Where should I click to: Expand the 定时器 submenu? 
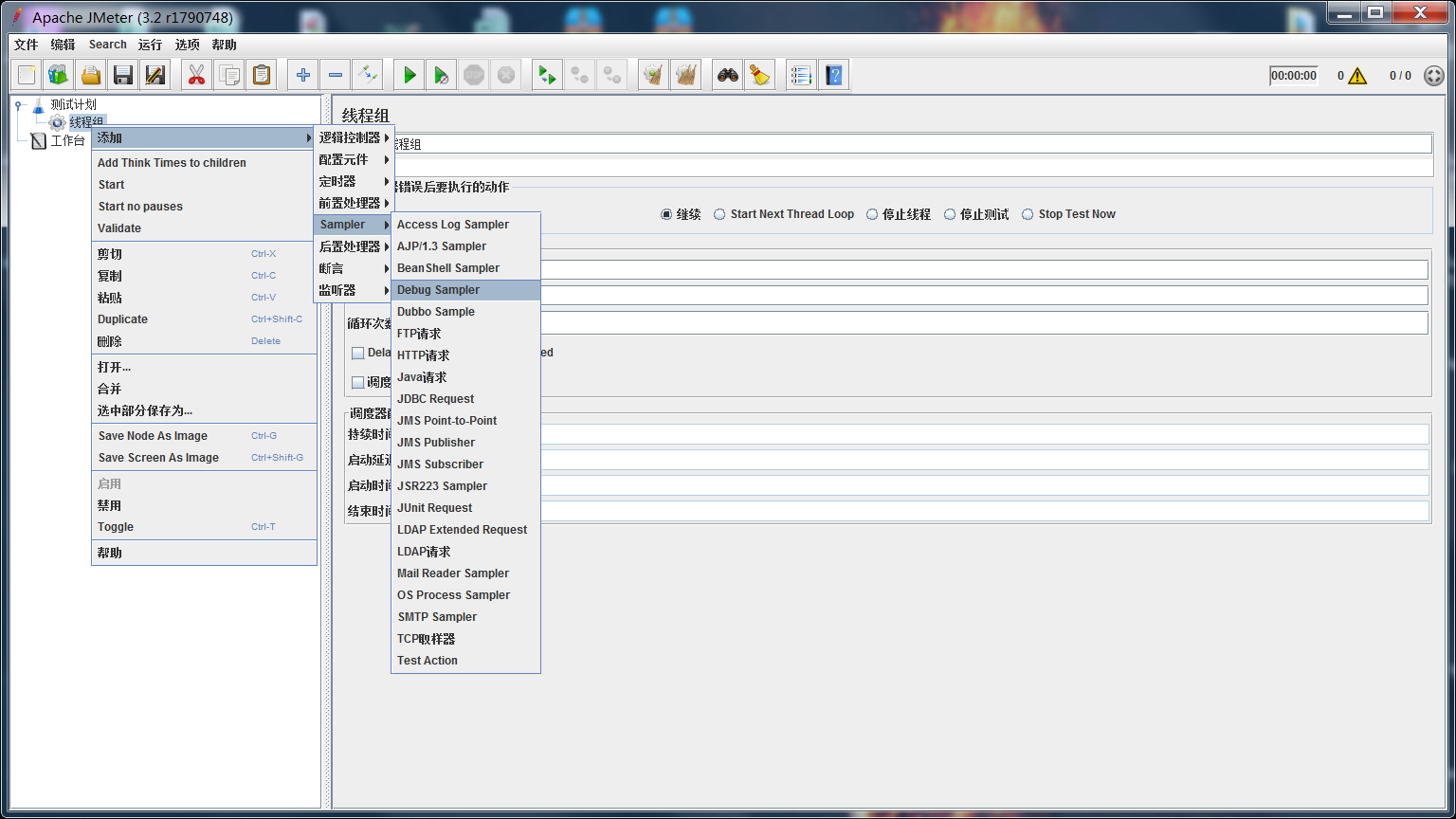(x=354, y=181)
